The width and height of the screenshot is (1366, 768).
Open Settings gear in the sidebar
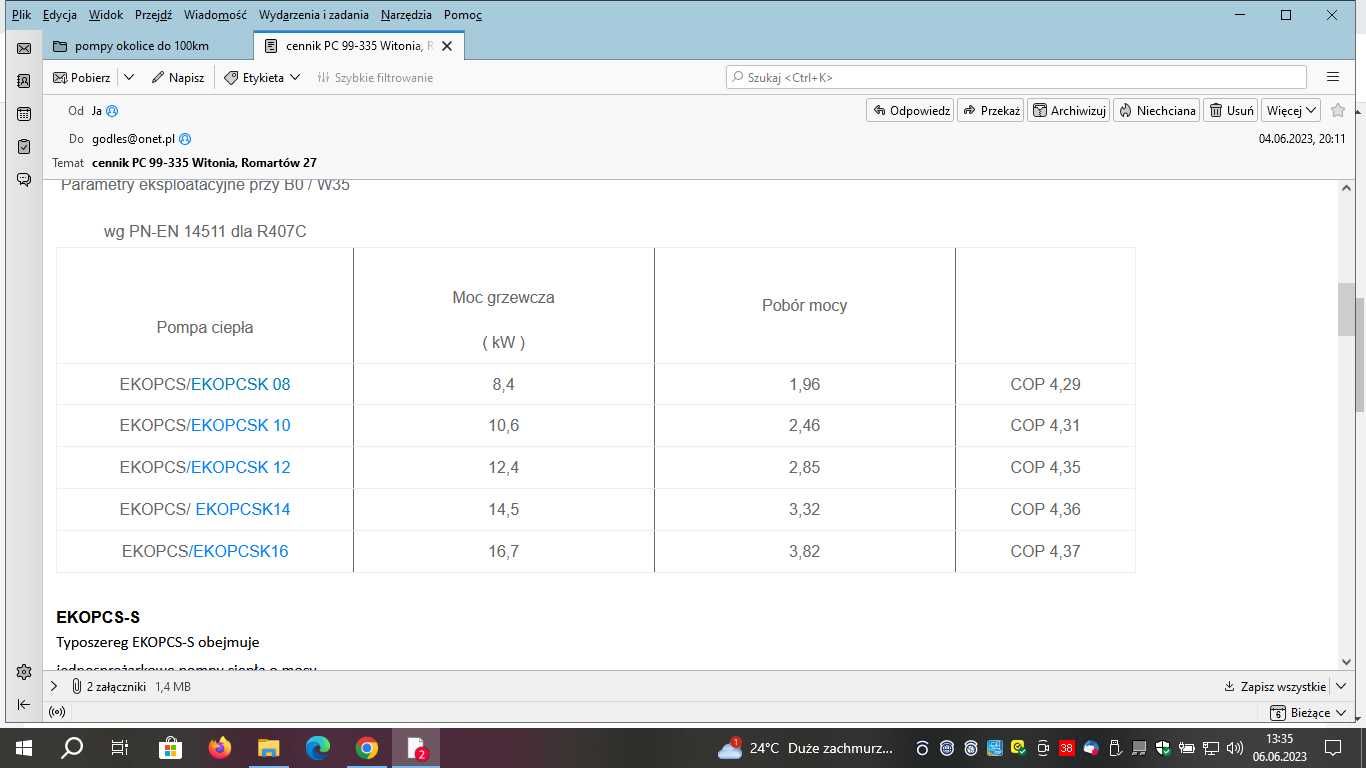[24, 672]
